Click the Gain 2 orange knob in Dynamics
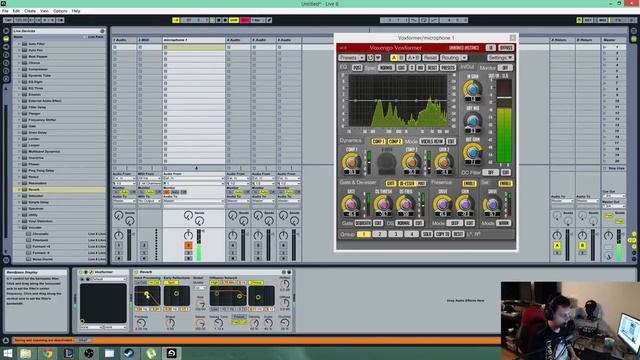640x360 pixels. [x=444, y=162]
